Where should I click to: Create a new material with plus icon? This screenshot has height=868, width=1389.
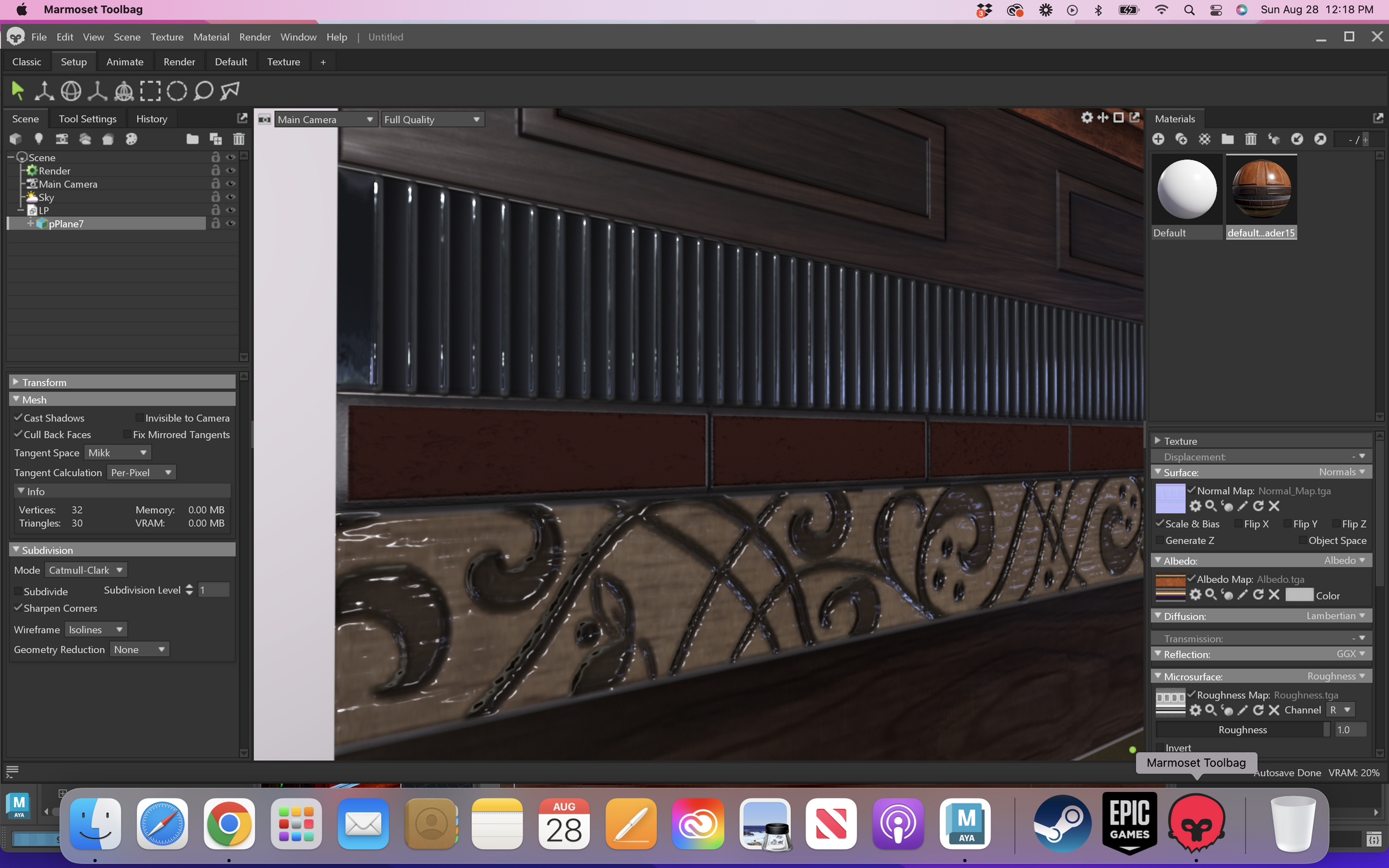point(1158,139)
